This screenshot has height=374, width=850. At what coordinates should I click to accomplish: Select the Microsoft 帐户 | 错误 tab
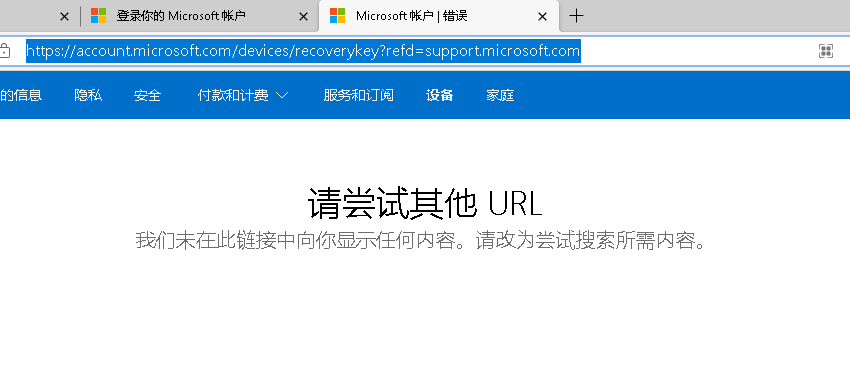439,16
